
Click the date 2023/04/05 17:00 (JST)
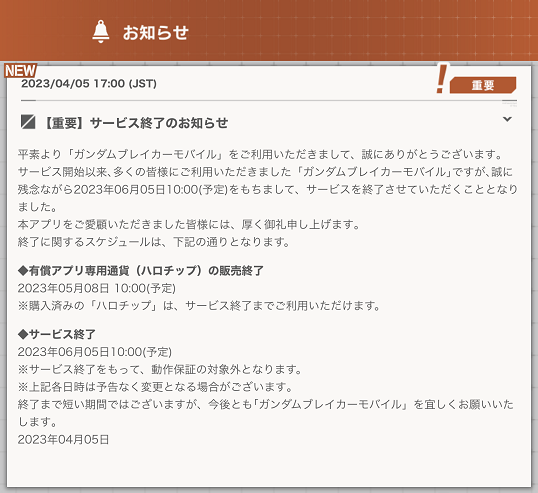(x=89, y=83)
